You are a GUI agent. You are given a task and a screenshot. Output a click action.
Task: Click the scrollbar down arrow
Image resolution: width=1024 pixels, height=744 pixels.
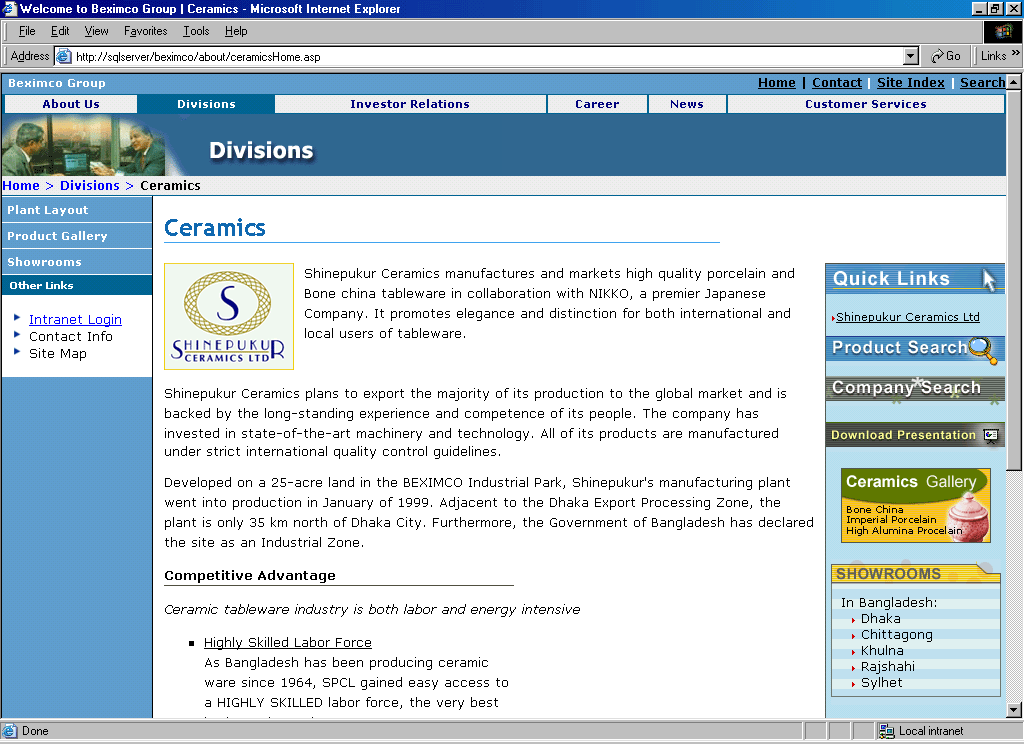point(1014,709)
